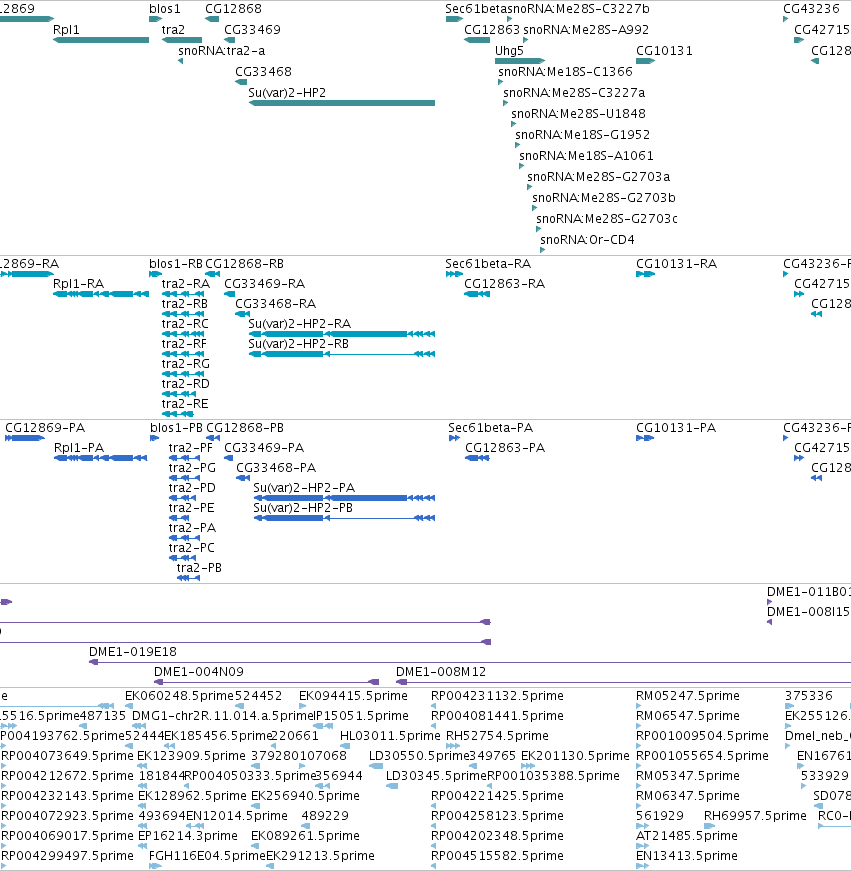The width and height of the screenshot is (851, 871).
Task: Click the RM05247.5prime EST label
Action: click(x=688, y=696)
